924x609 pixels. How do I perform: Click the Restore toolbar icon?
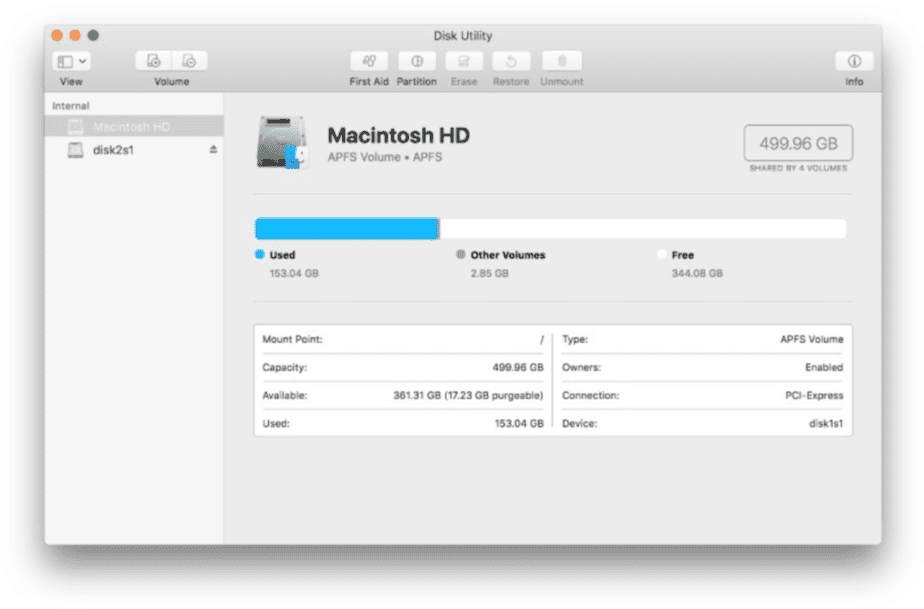point(511,61)
